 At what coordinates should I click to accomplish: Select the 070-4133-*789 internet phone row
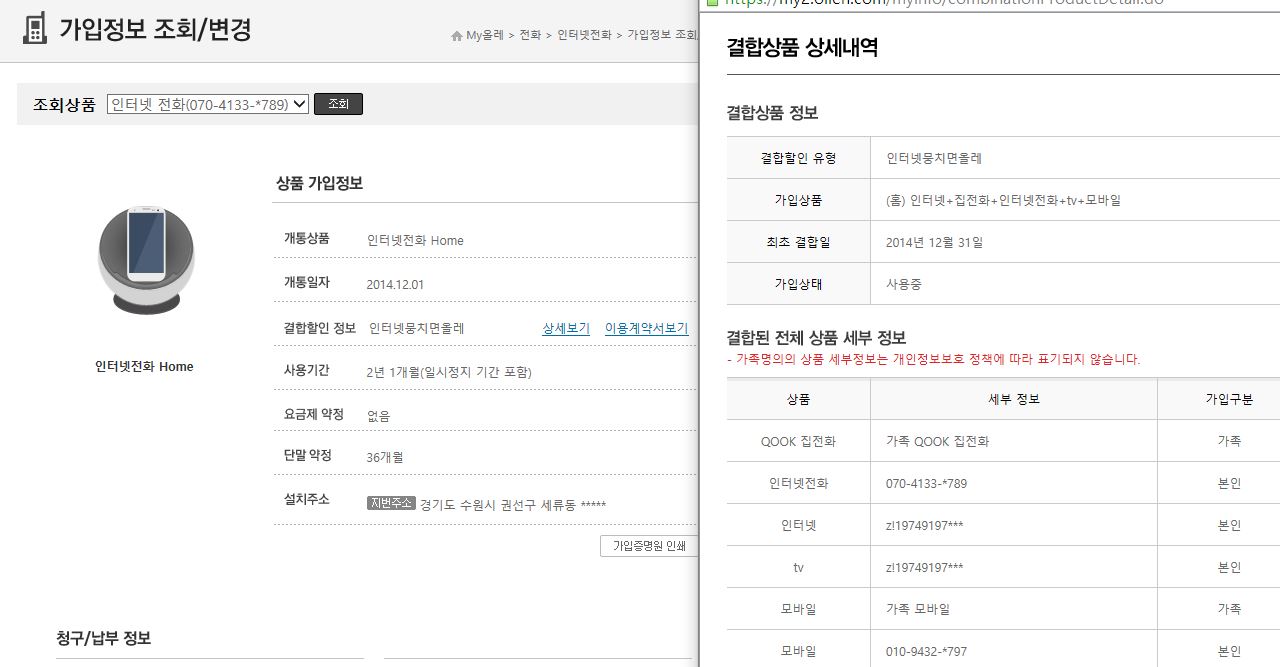point(926,483)
